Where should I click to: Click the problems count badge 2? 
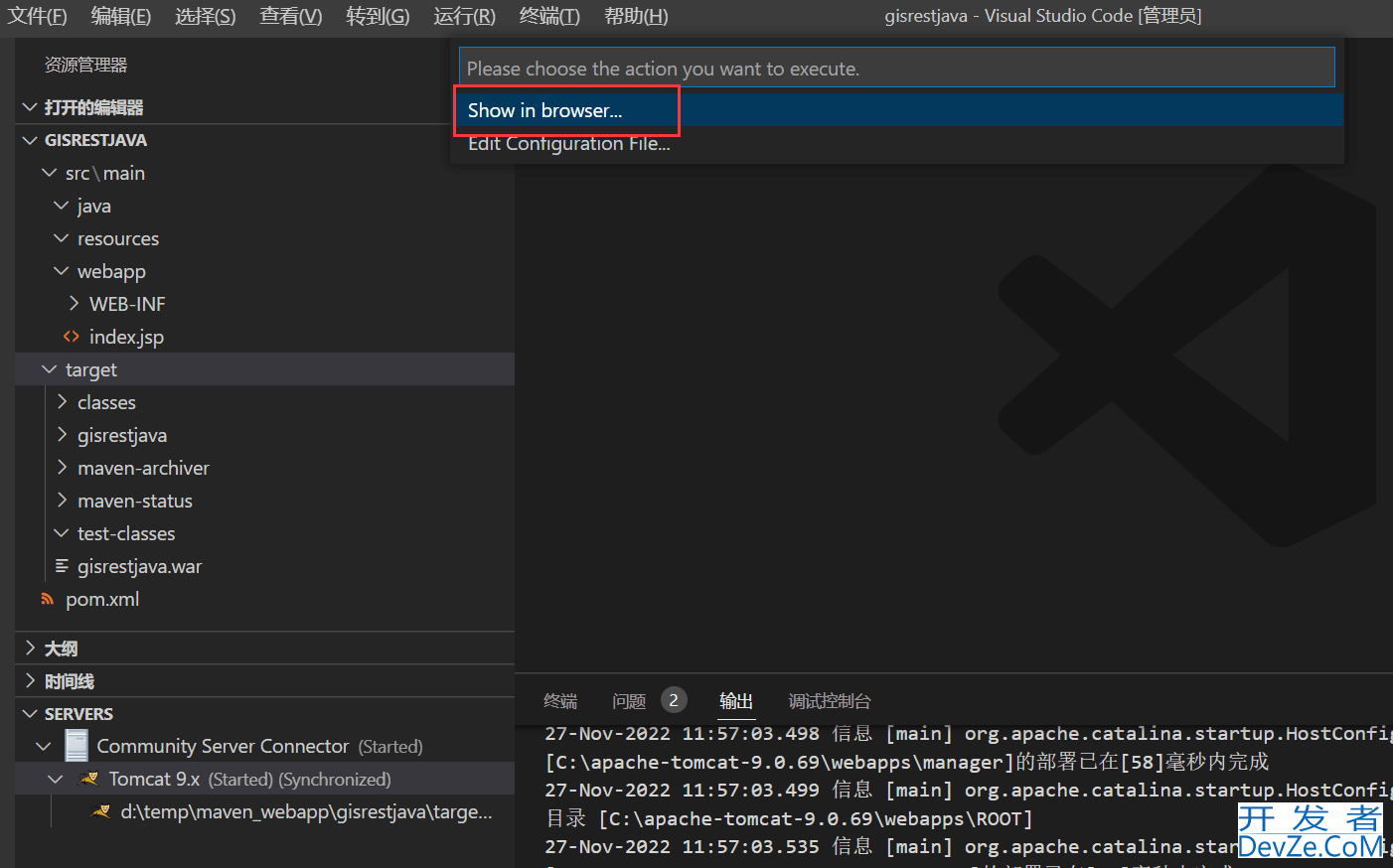click(674, 700)
